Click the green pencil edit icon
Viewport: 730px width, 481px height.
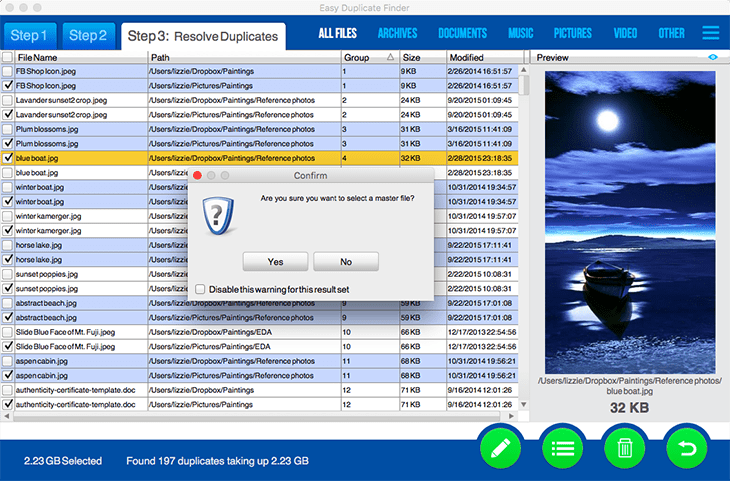(x=501, y=447)
